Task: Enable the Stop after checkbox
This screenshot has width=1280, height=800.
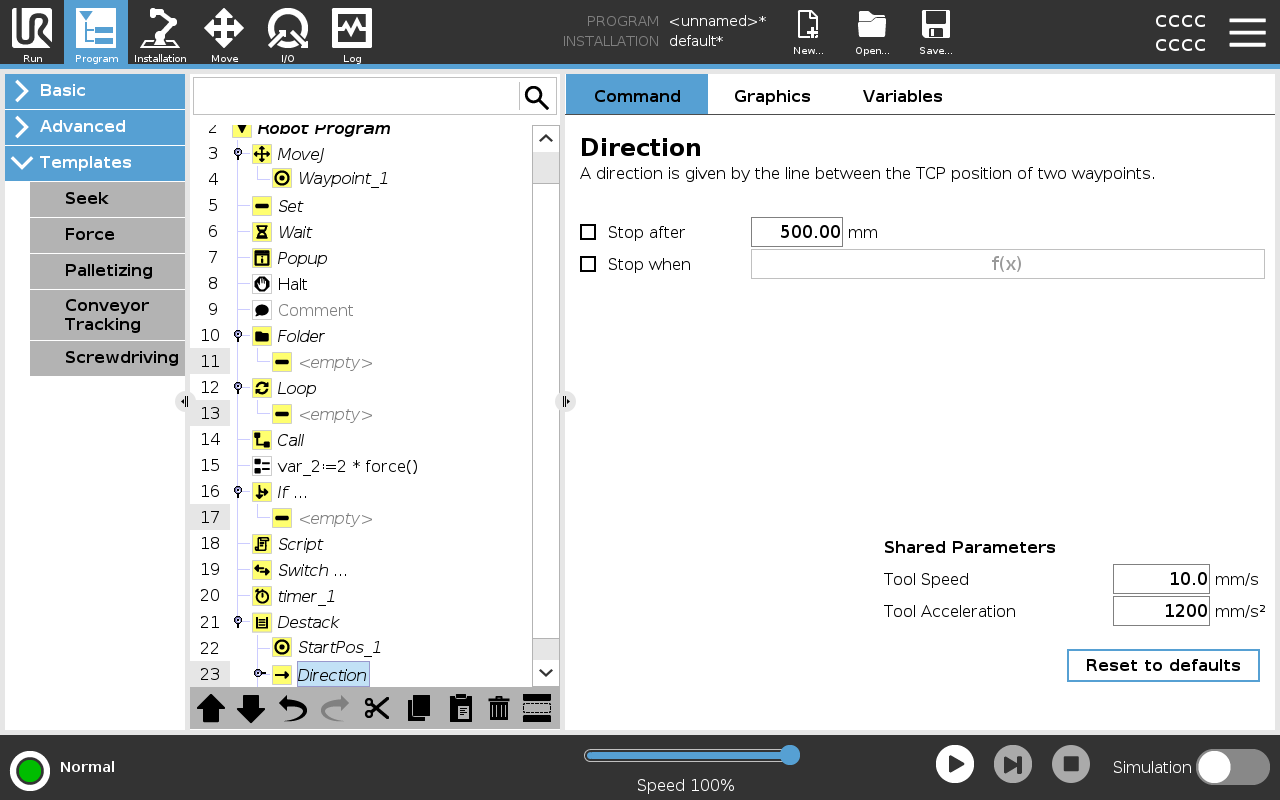Action: [588, 232]
